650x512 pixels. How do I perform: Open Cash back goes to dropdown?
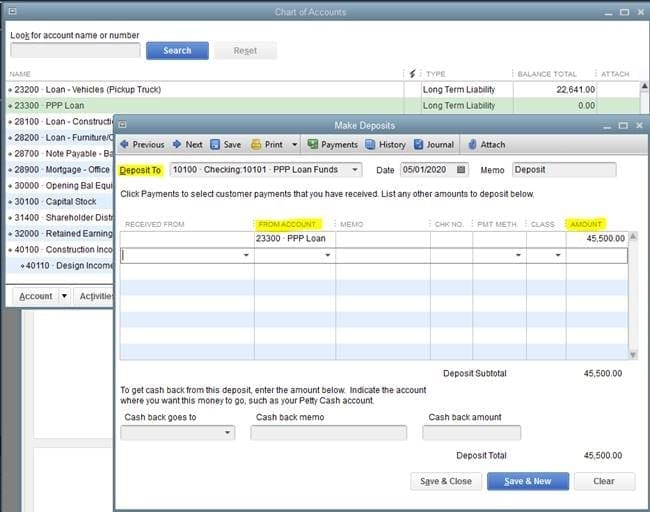pyautogui.click(x=227, y=432)
